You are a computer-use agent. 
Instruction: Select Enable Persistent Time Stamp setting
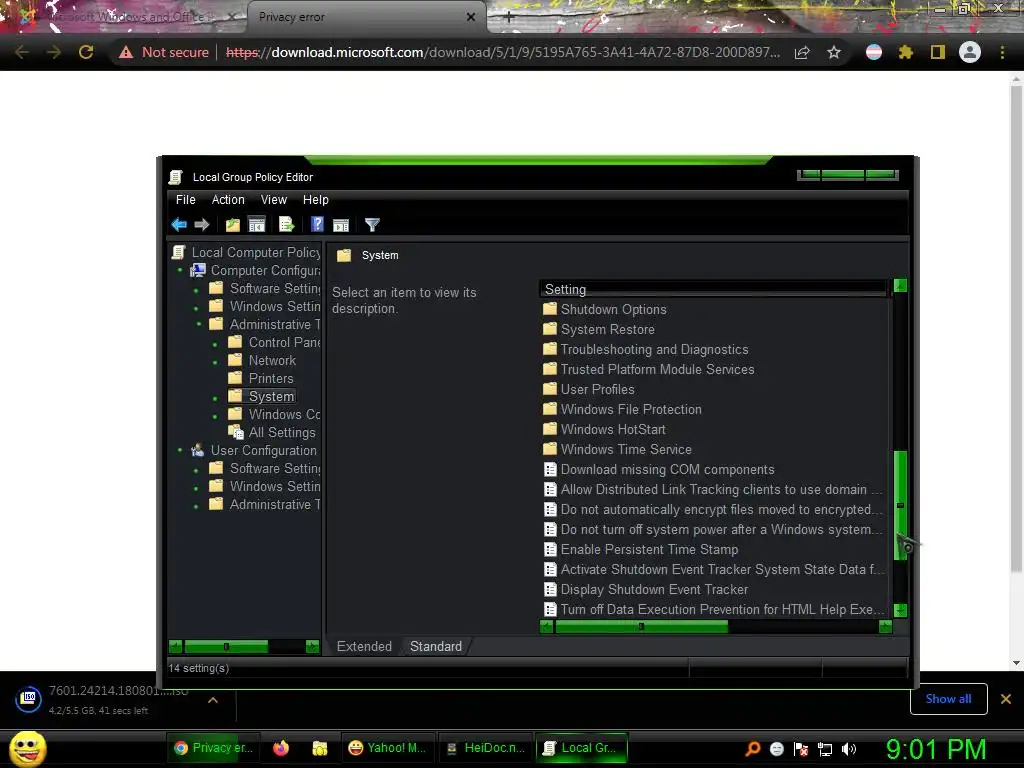[x=649, y=549]
